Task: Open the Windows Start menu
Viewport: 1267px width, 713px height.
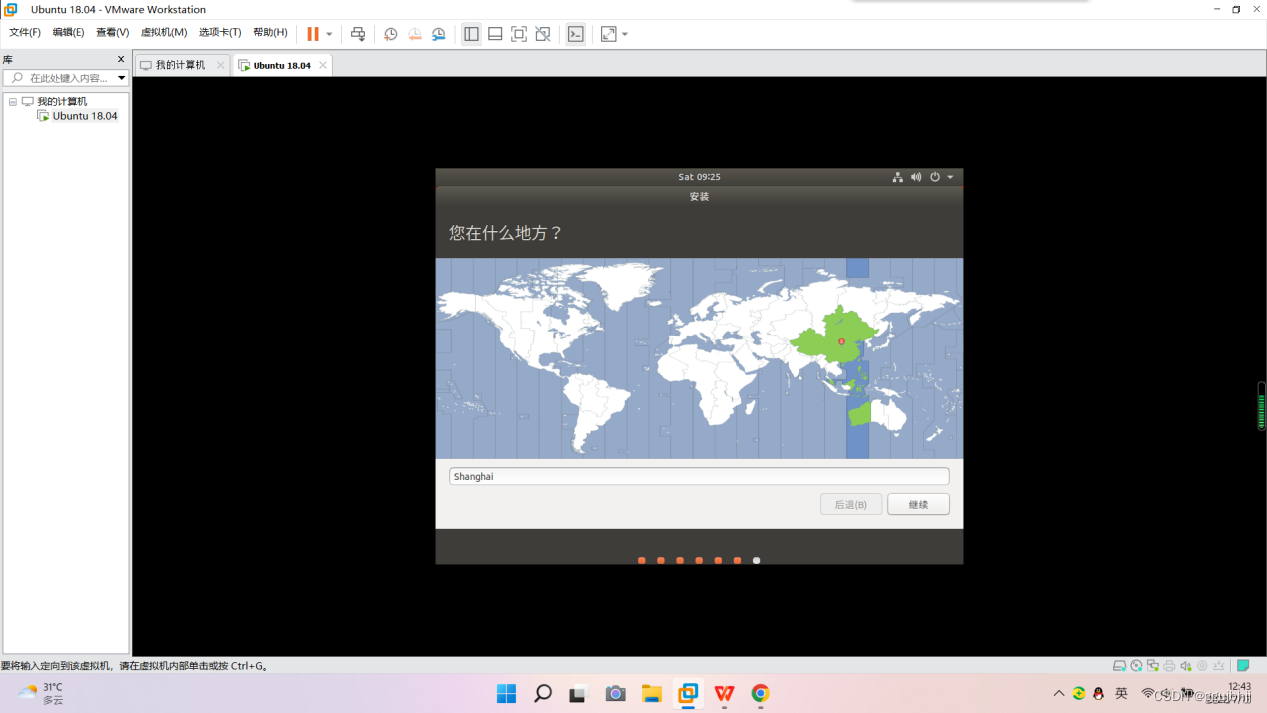Action: pos(507,693)
